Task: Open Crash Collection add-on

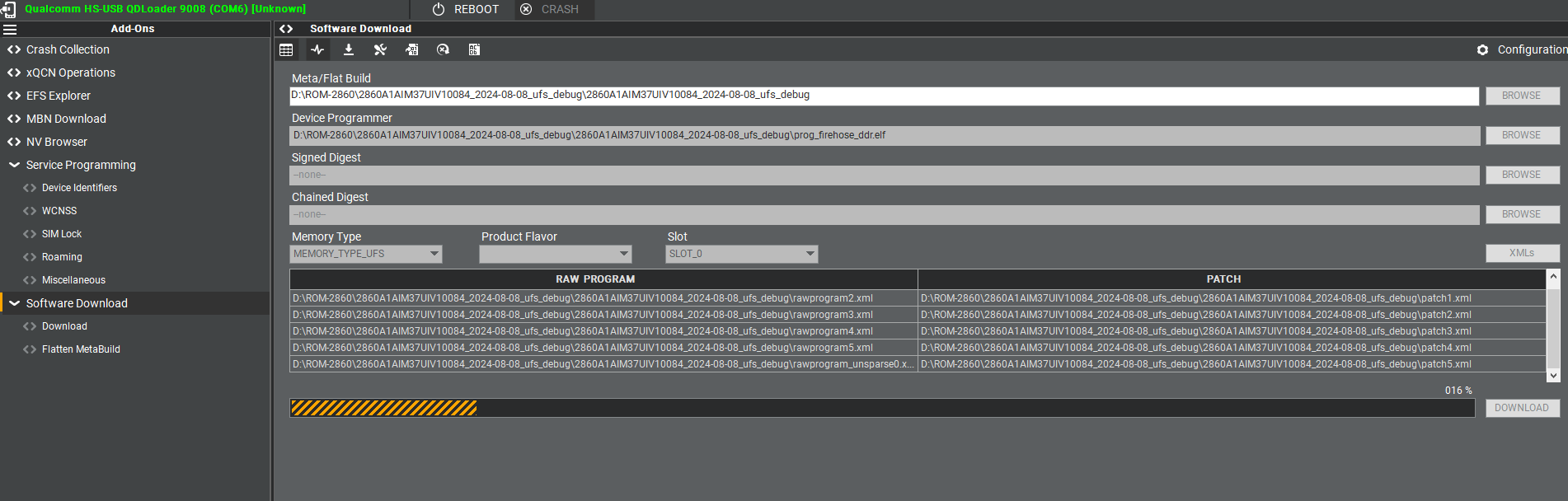Action: tap(68, 49)
